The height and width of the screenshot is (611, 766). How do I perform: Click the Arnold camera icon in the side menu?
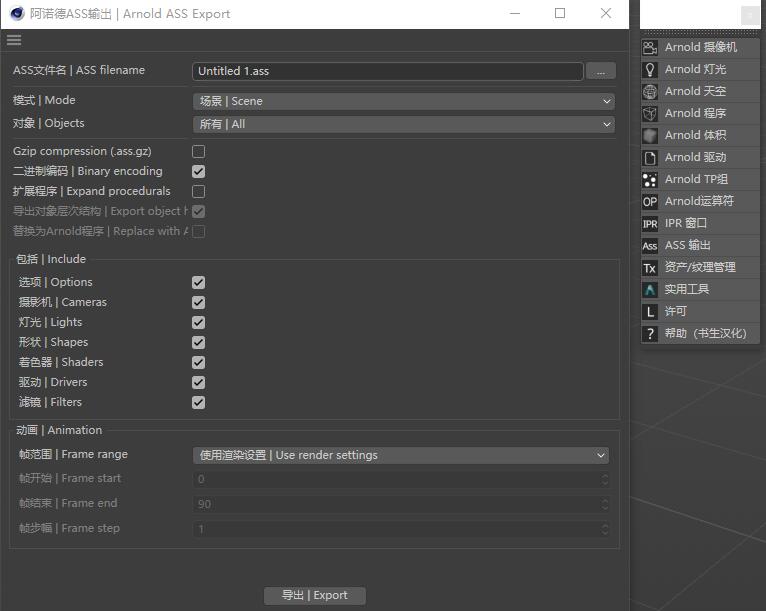coord(650,47)
